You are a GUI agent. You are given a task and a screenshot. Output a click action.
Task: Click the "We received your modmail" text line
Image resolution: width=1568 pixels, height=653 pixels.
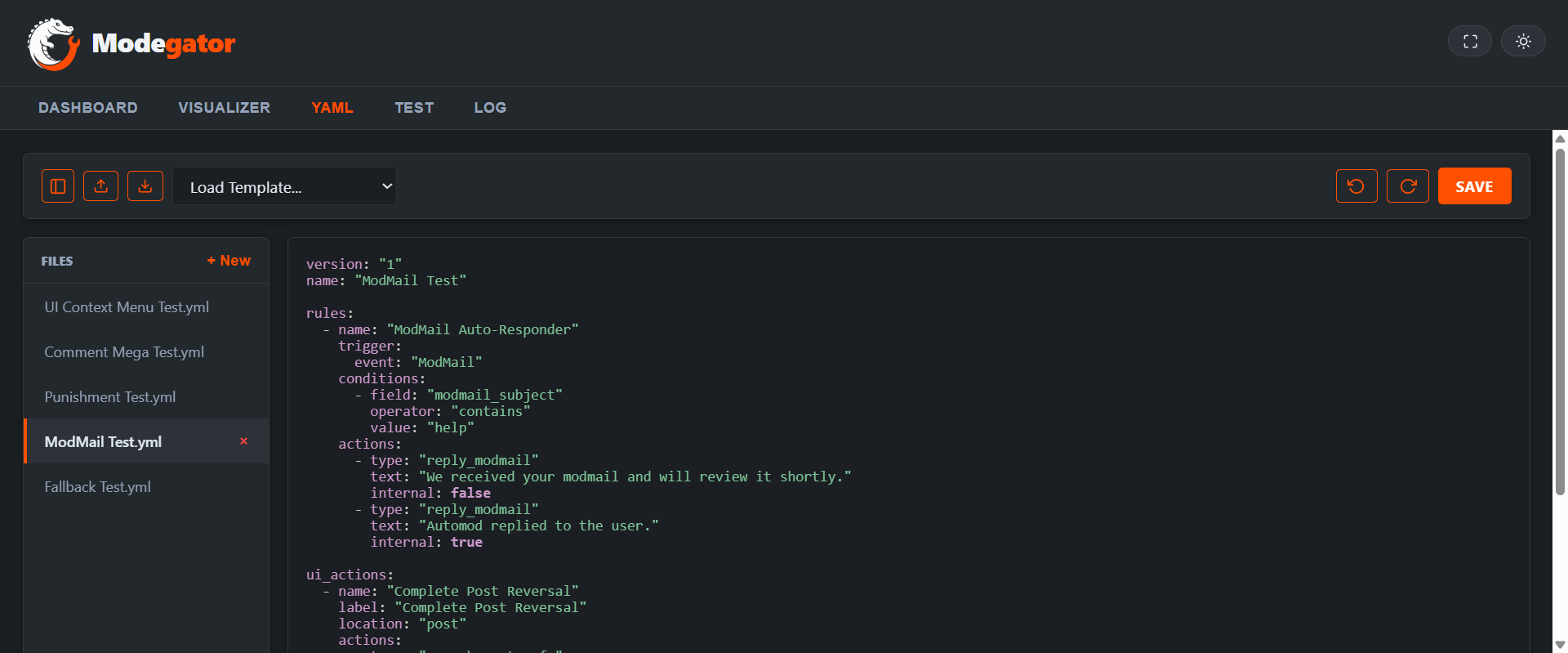click(611, 476)
